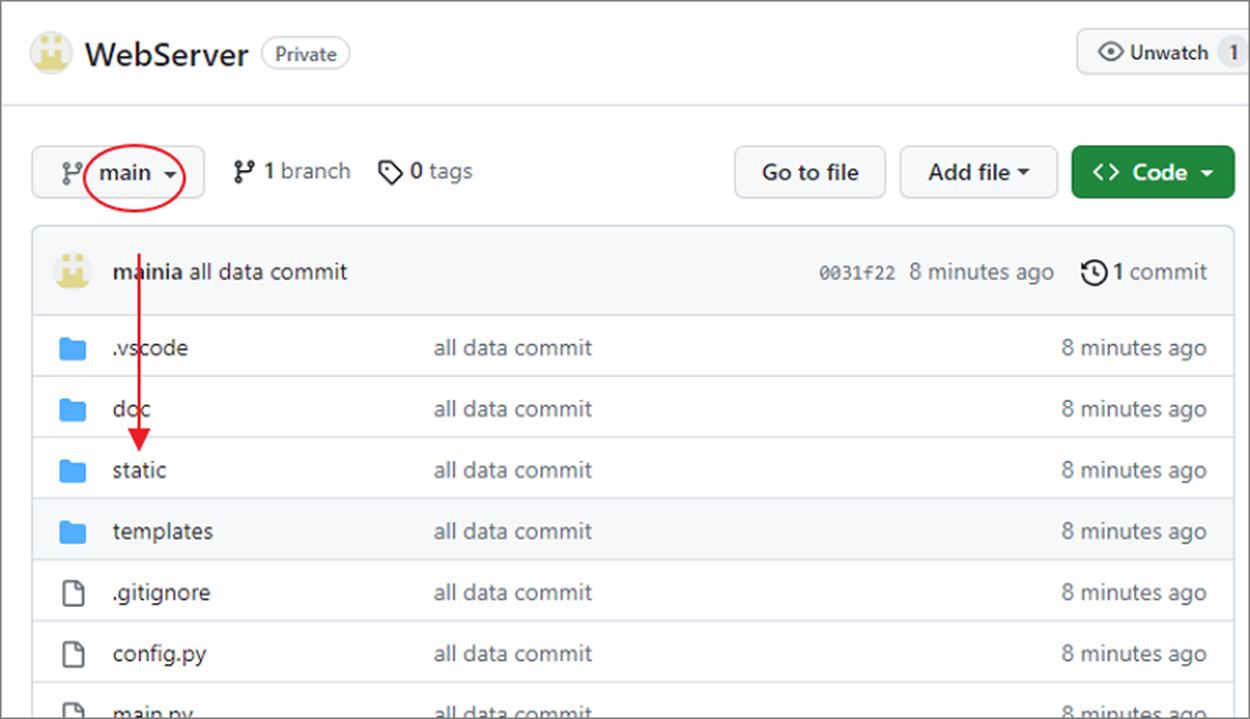Viewport: 1250px width, 719px height.
Task: Click the .vscode row commit message
Action: coord(513,348)
